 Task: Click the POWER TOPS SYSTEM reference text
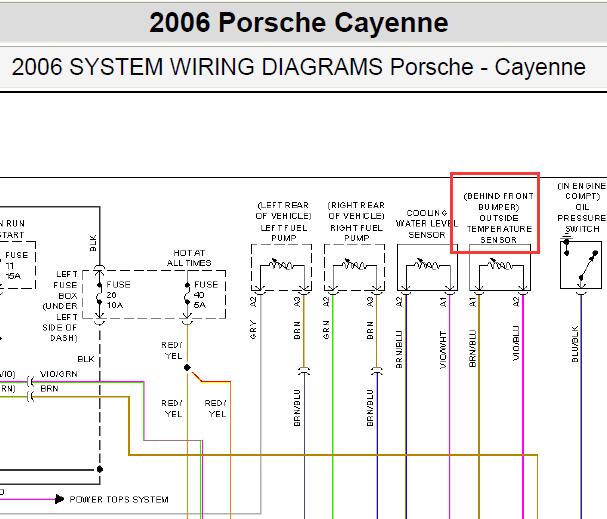pyautogui.click(x=119, y=499)
